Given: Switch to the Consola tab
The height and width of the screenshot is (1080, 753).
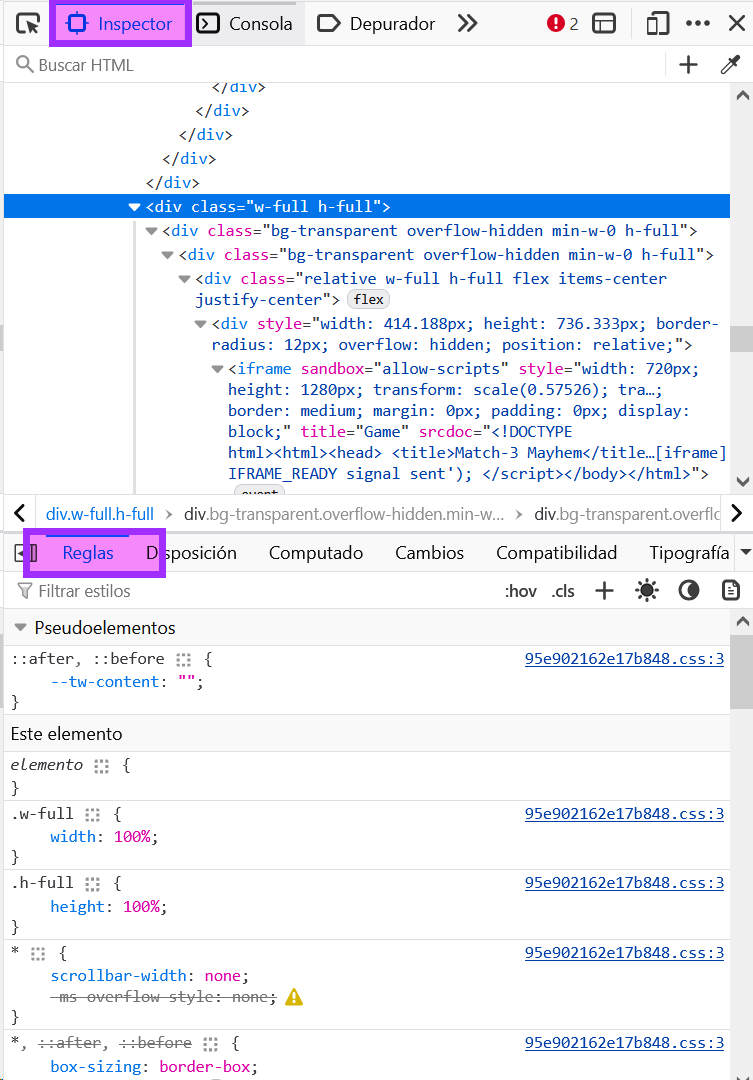Looking at the screenshot, I should pyautogui.click(x=245, y=24).
